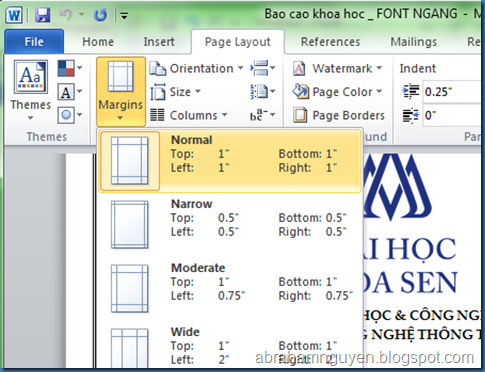The height and width of the screenshot is (372, 485).
Task: Open the Themes gallery button
Action: pyautogui.click(x=31, y=90)
